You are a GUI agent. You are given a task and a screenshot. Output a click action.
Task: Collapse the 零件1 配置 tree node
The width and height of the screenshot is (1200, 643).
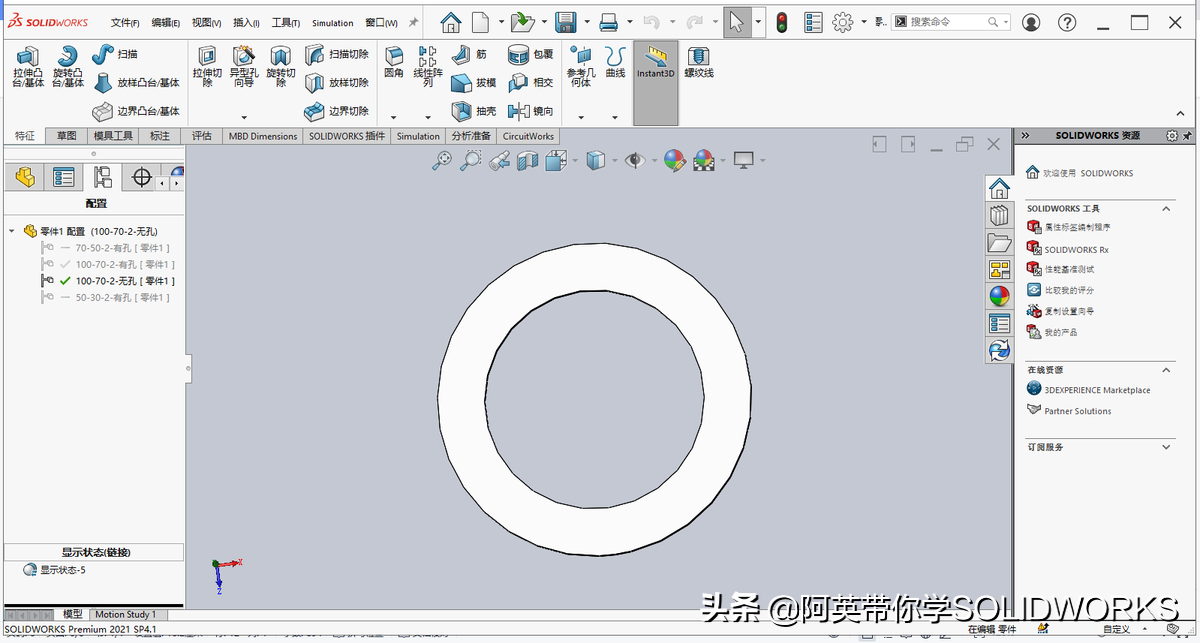12,231
